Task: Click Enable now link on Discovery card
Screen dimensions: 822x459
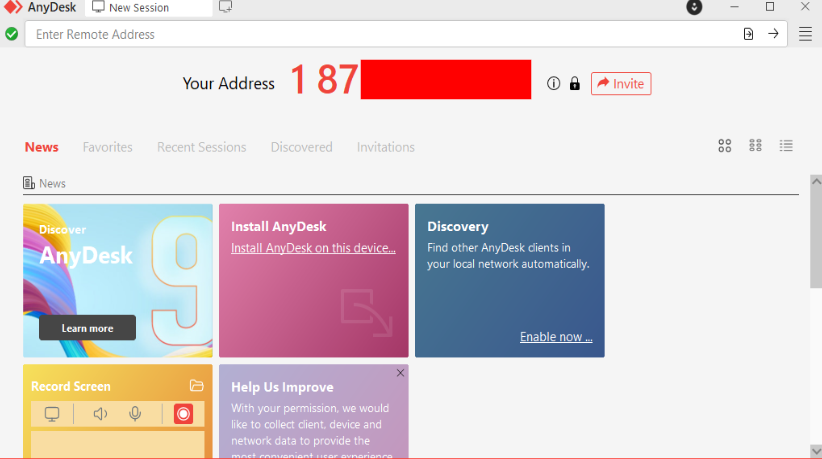Action: pos(556,337)
